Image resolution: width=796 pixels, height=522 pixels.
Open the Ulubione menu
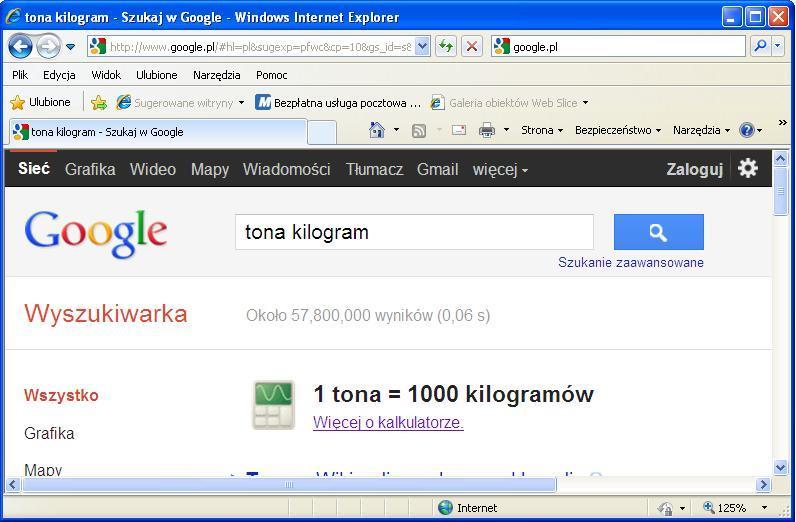click(157, 75)
